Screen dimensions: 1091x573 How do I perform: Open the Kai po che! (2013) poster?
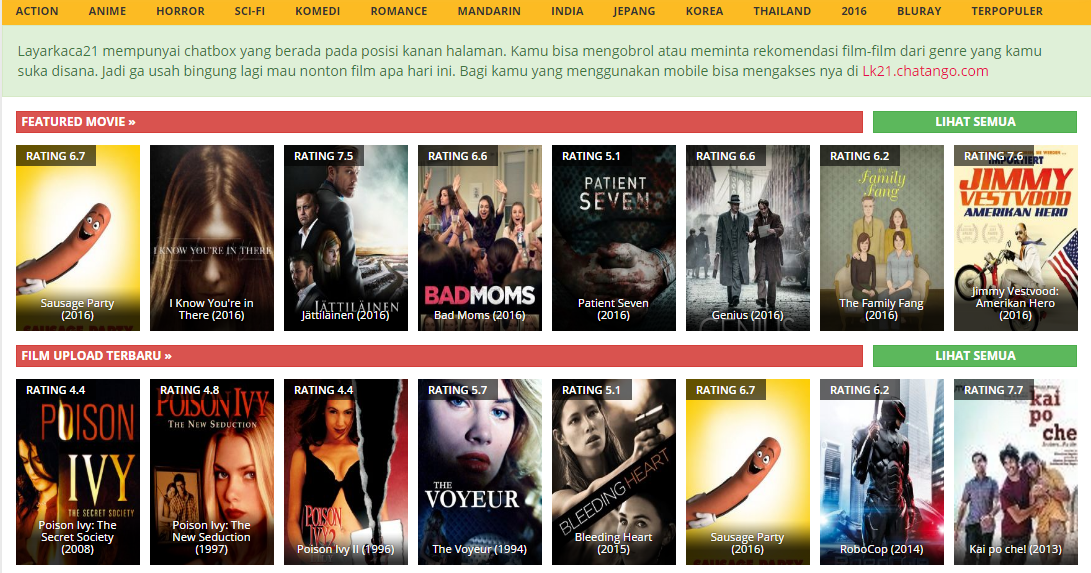tap(1015, 471)
